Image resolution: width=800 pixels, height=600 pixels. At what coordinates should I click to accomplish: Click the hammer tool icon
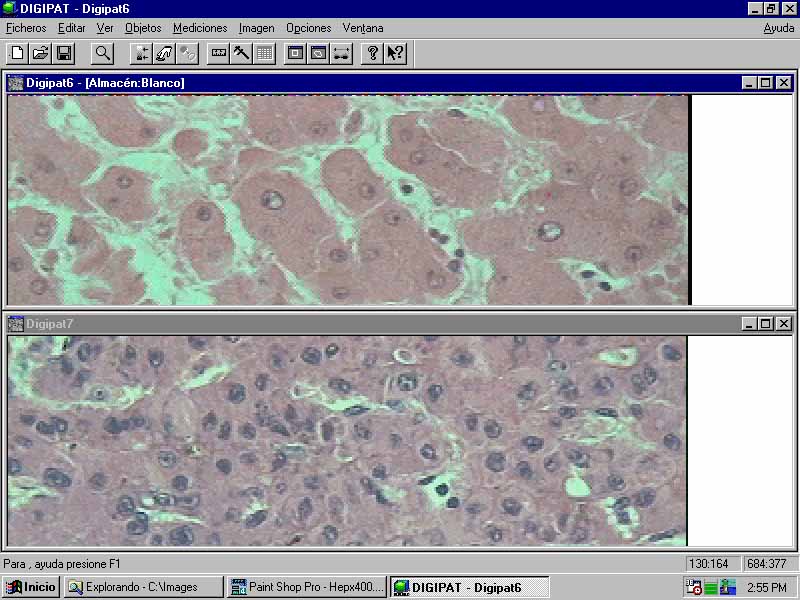pyautogui.click(x=241, y=53)
